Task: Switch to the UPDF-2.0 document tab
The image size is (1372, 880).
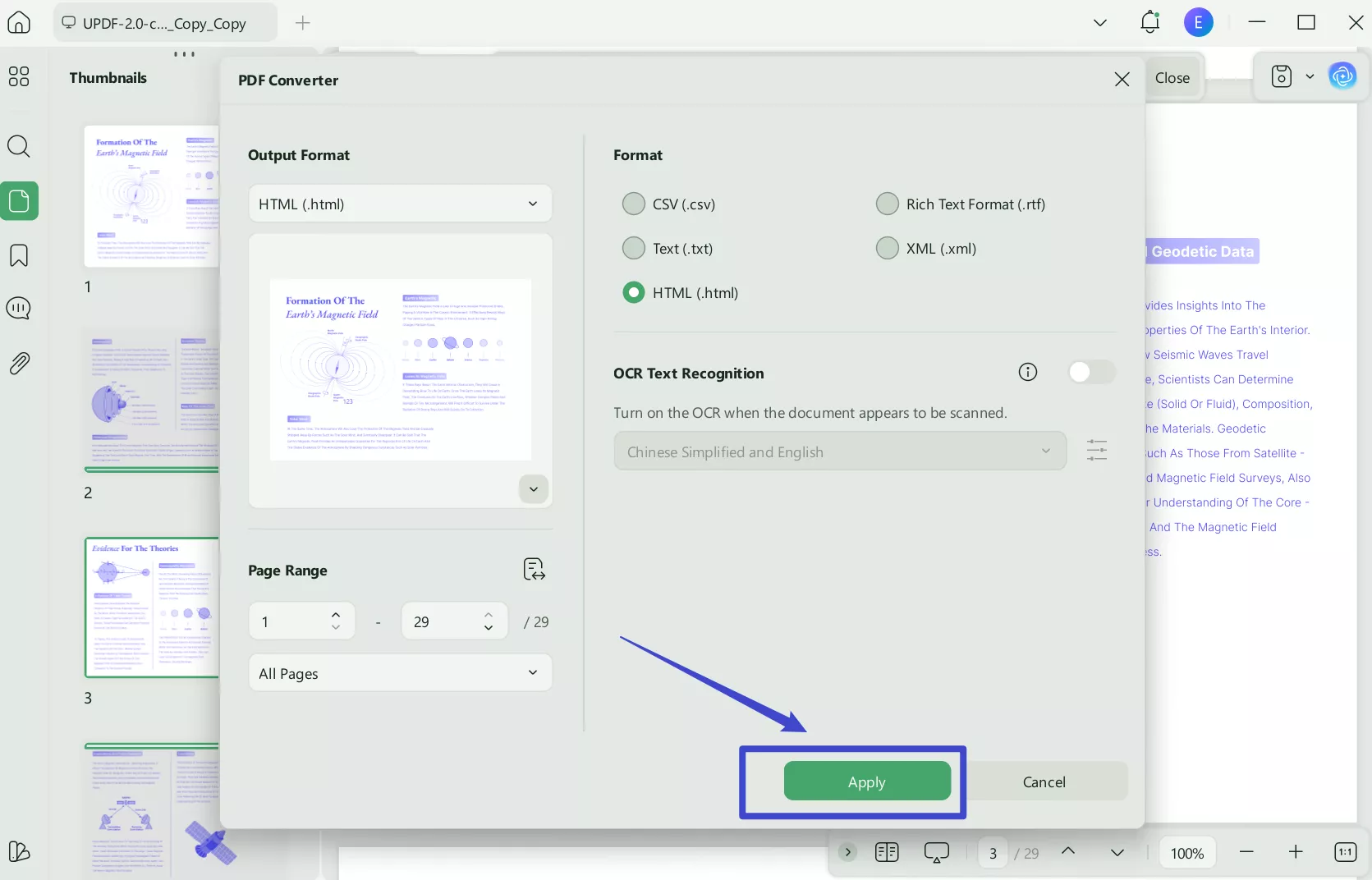Action: pyautogui.click(x=164, y=22)
